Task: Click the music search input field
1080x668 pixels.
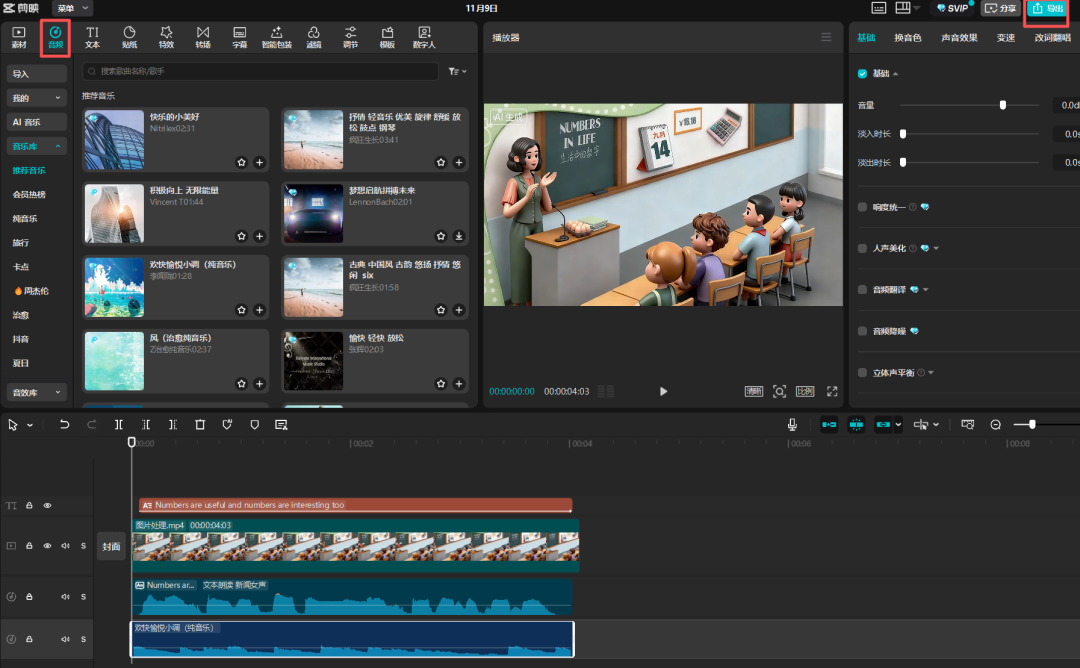Action: (260, 72)
